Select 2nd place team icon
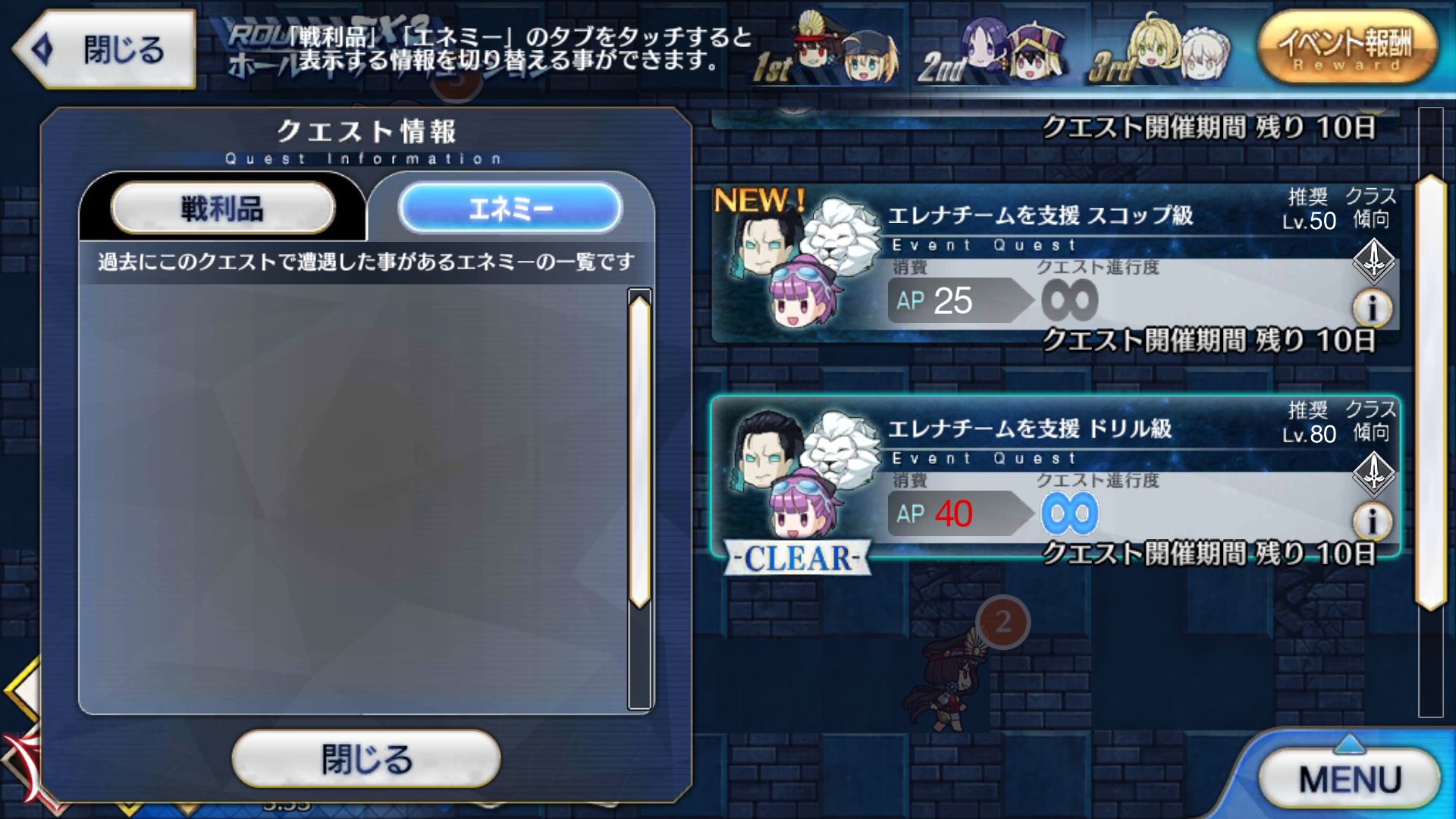The image size is (1456, 819). point(993,51)
